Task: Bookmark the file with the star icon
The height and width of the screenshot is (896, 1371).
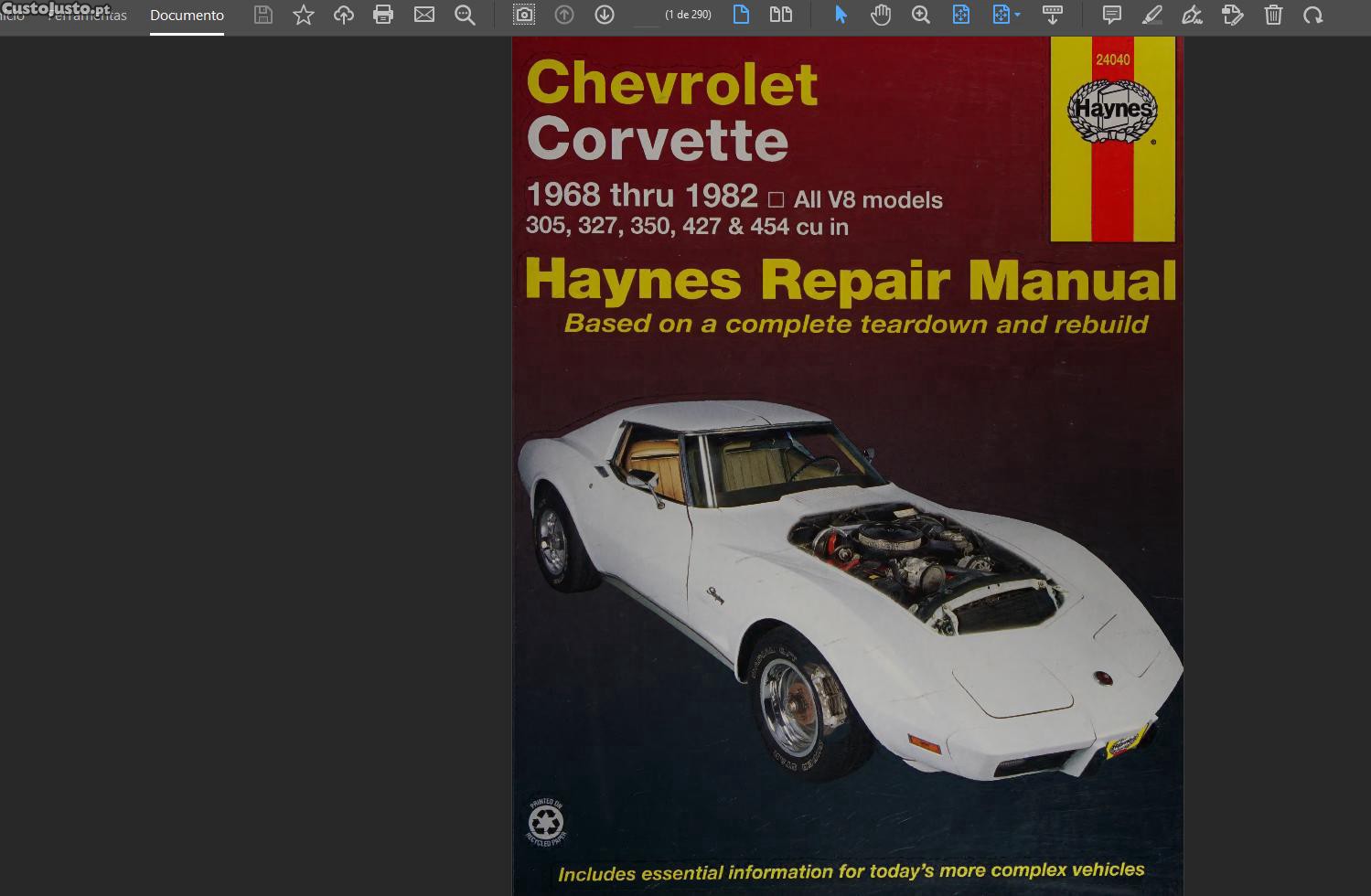Action: click(304, 15)
